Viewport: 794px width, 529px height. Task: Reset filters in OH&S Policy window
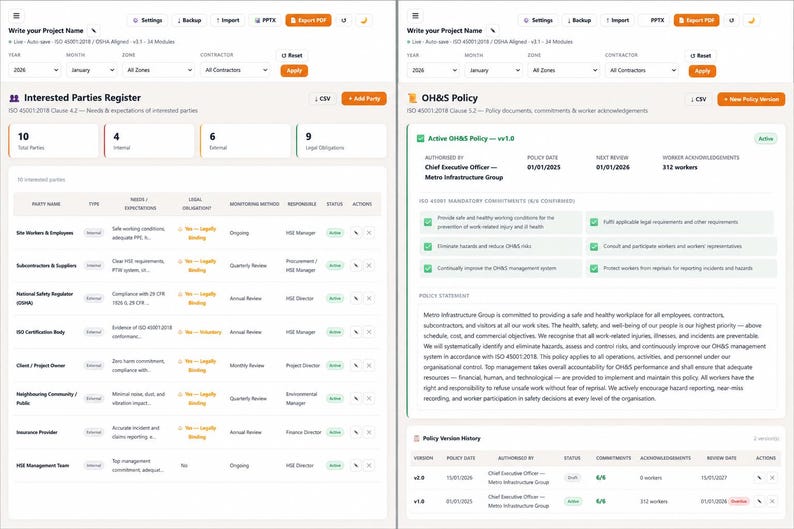point(701,56)
